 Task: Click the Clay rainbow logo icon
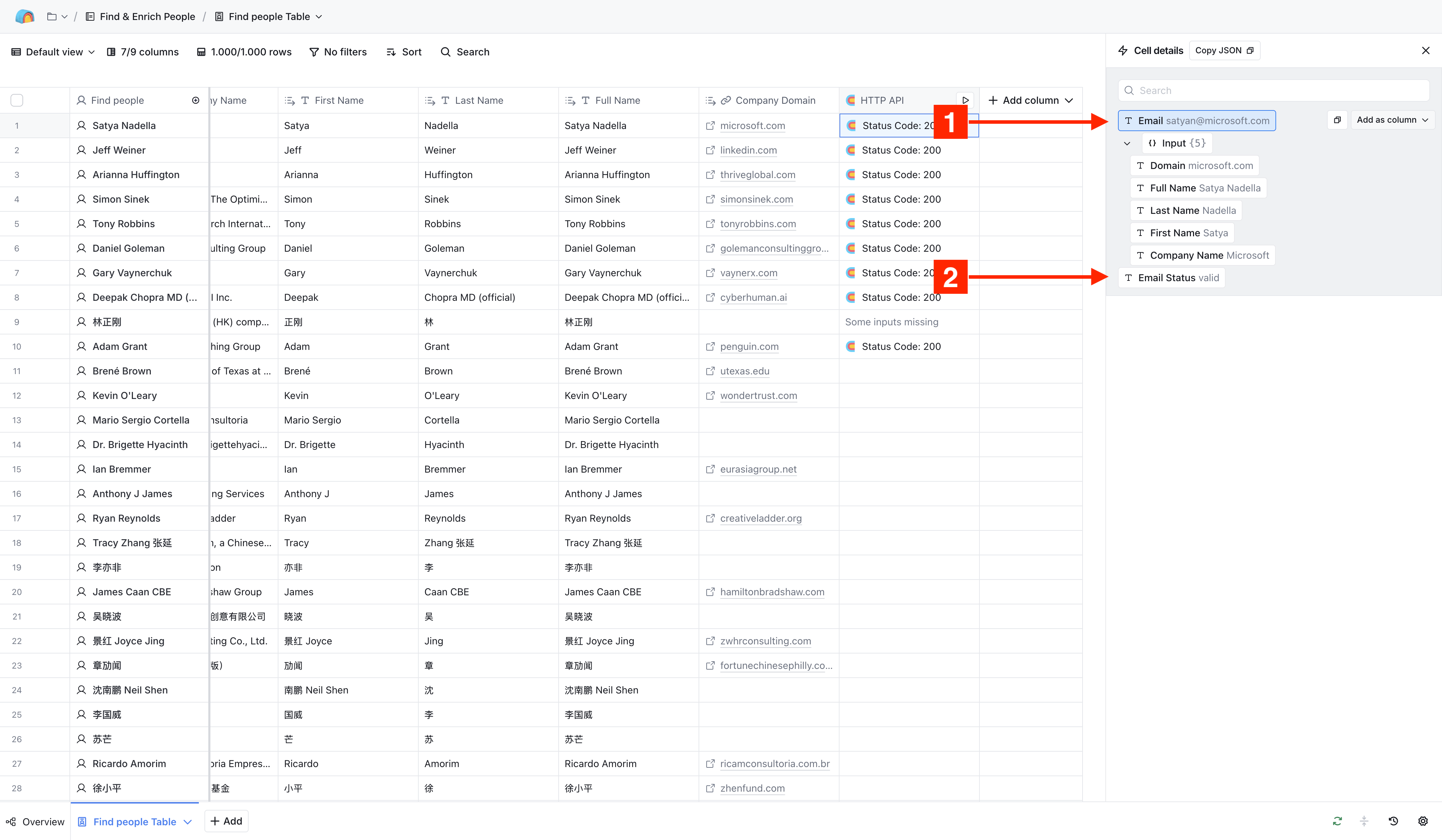25,16
